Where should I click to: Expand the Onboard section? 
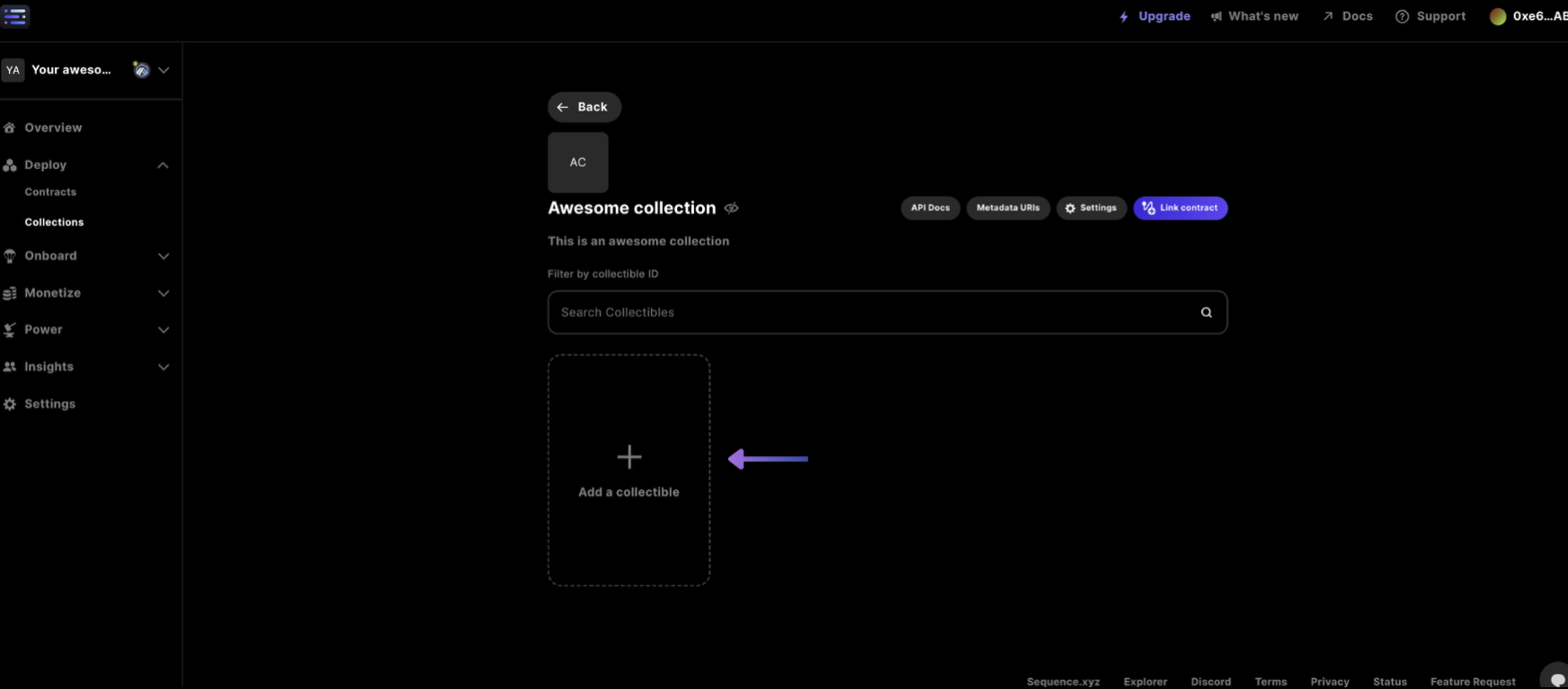coord(163,256)
